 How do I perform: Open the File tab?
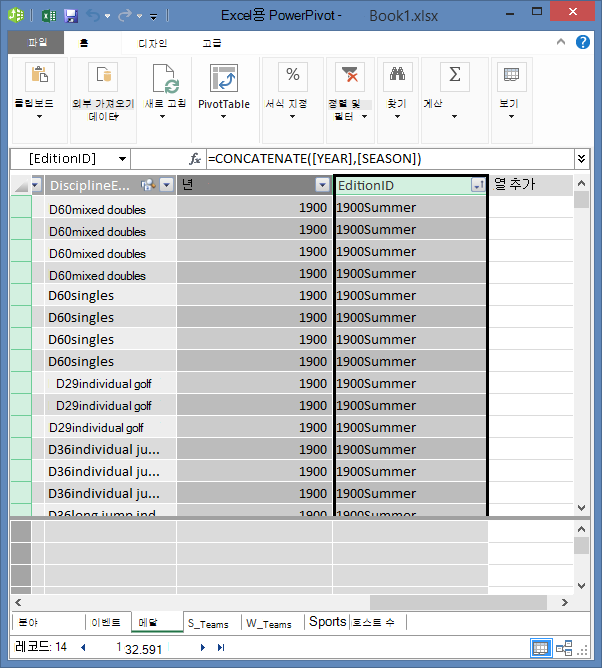37,42
